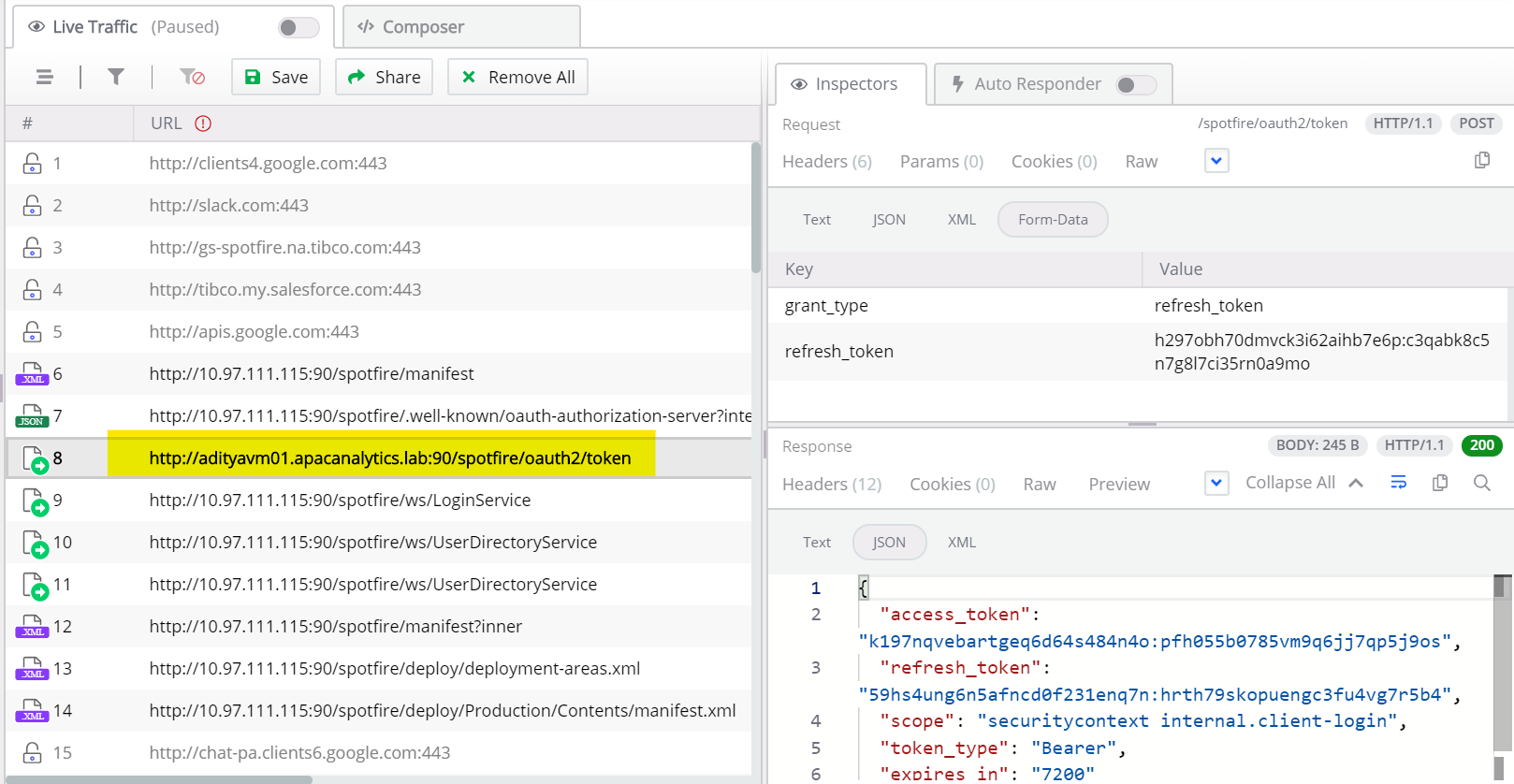
Task: Select the spotfire/ws/LoginService session row
Action: [379, 501]
